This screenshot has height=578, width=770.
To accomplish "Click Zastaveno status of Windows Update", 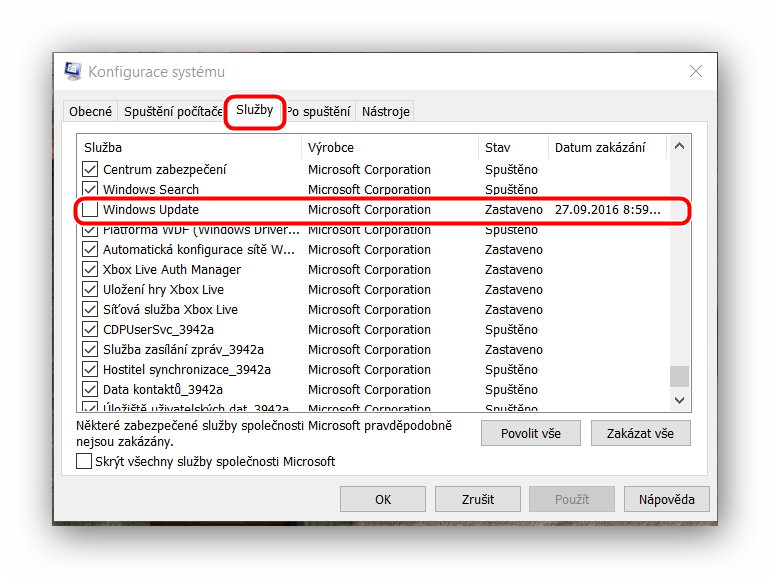I will [x=514, y=210].
